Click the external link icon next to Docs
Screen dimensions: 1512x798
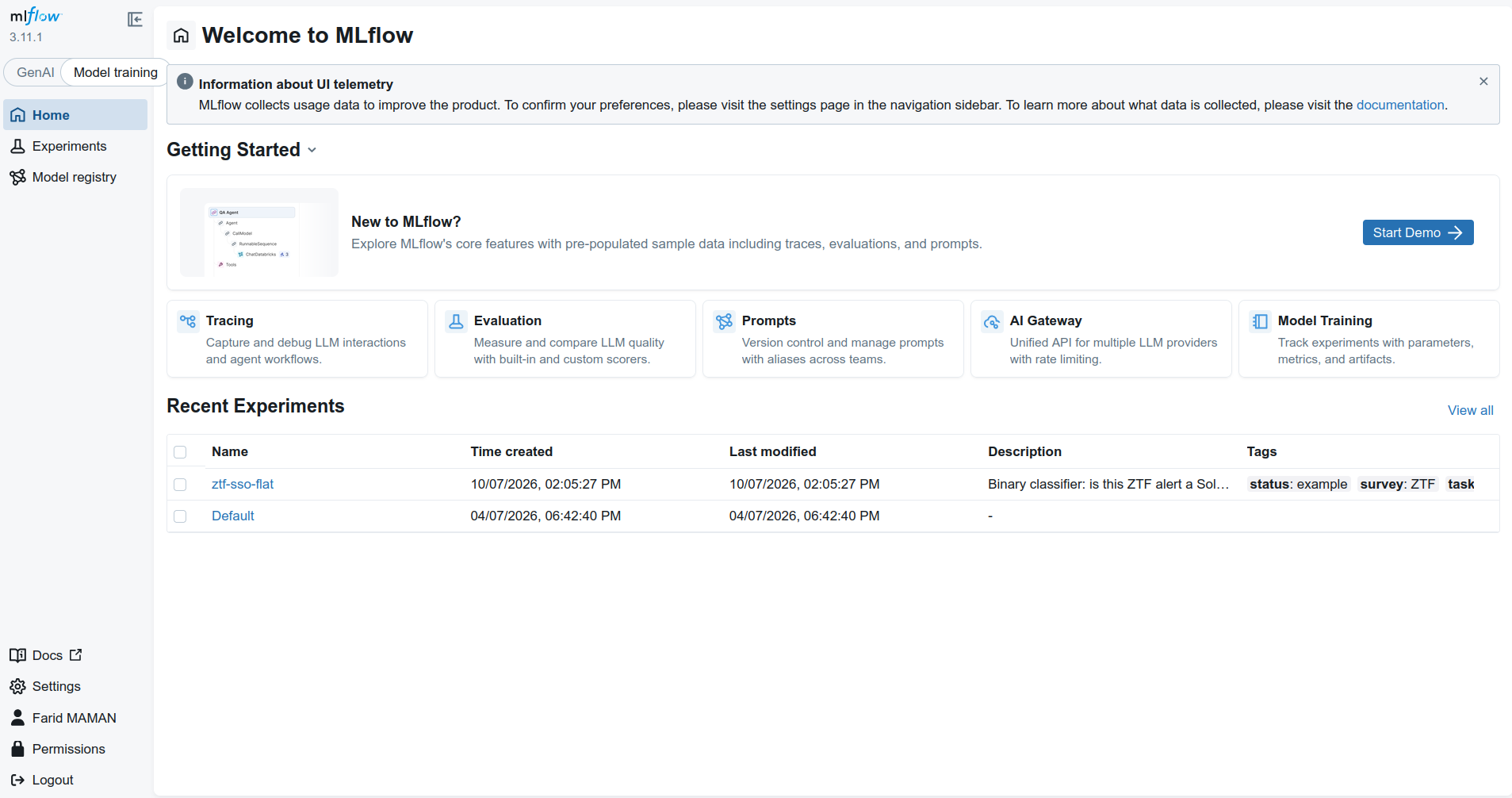(x=76, y=655)
